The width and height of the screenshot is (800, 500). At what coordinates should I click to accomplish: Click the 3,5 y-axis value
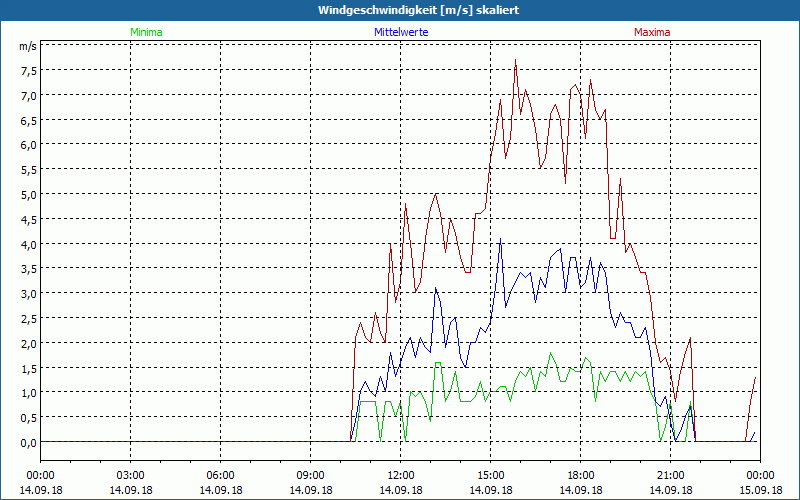pos(29,269)
